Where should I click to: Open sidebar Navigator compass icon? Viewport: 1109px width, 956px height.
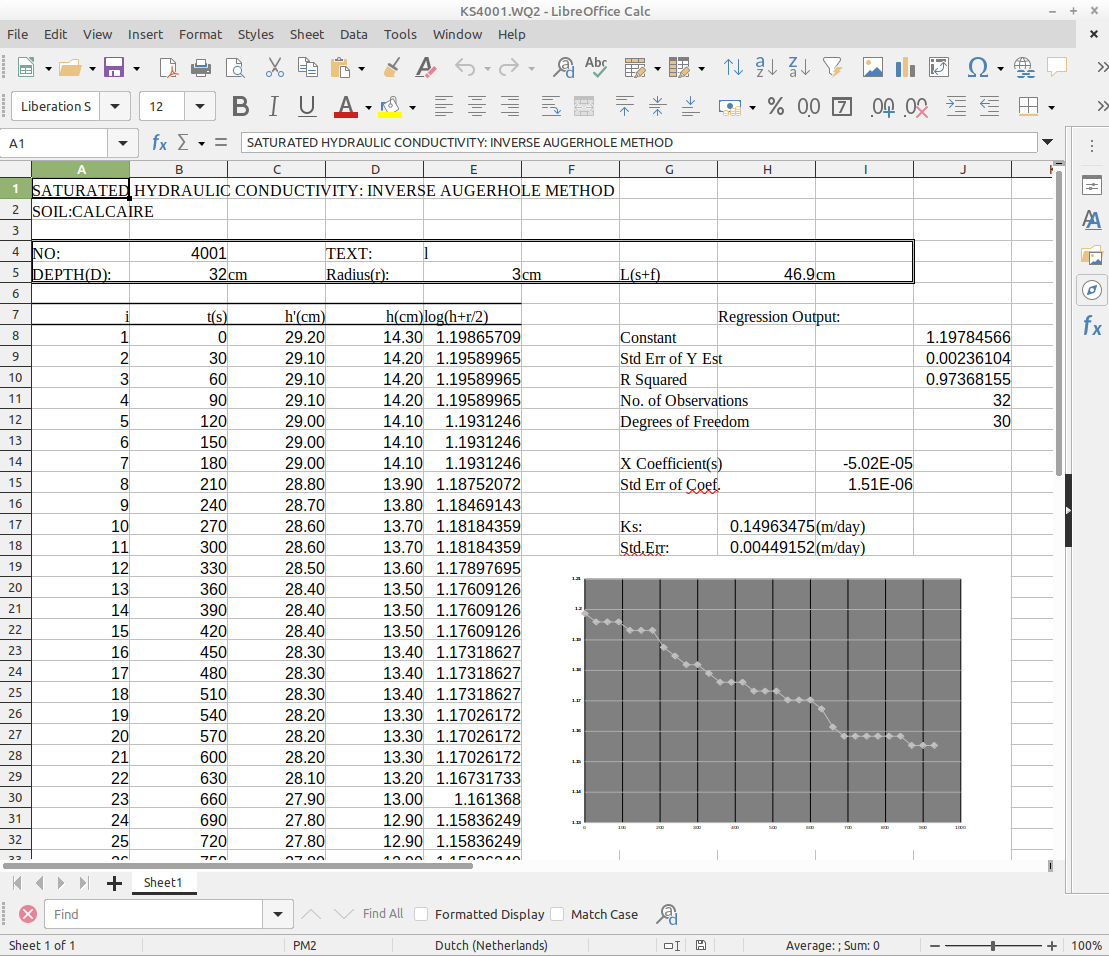(1092, 290)
